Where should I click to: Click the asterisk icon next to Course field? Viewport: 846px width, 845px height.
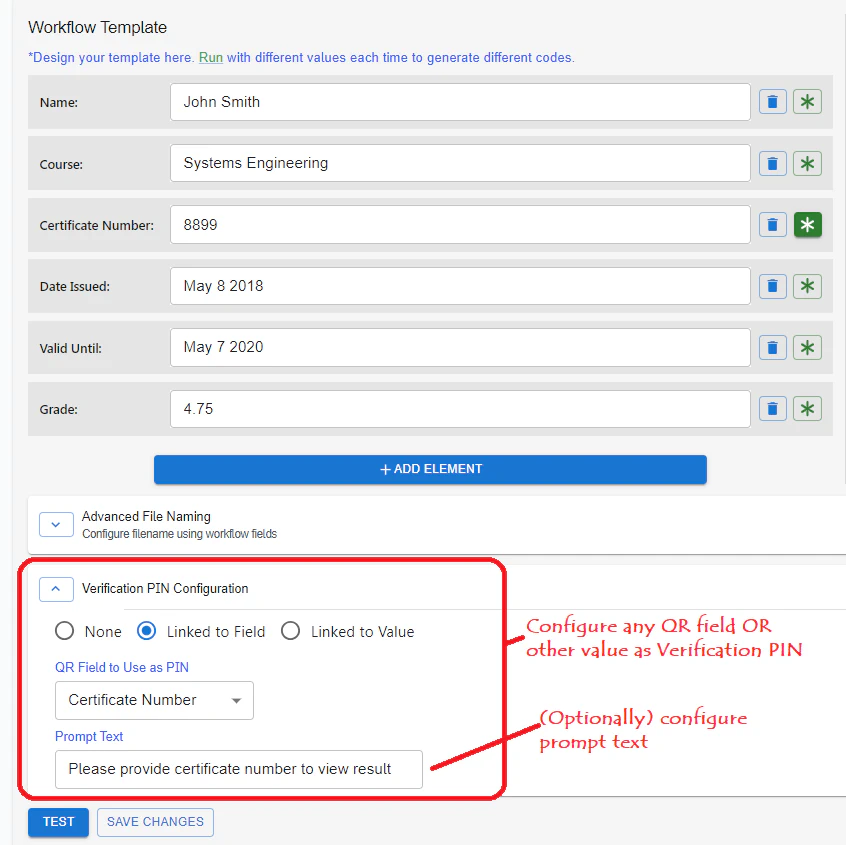[x=807, y=163]
